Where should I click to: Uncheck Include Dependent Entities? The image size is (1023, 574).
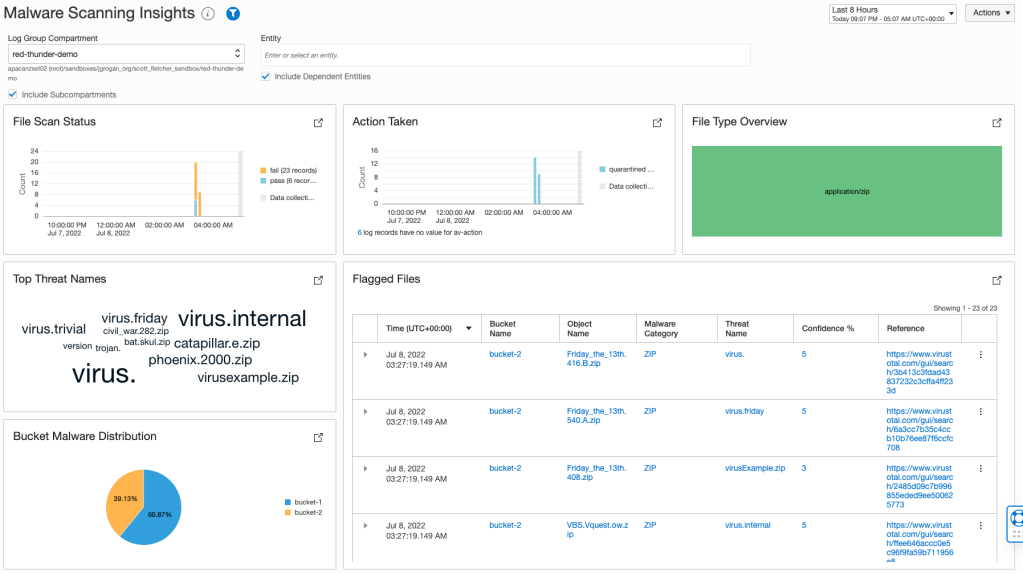coord(266,76)
